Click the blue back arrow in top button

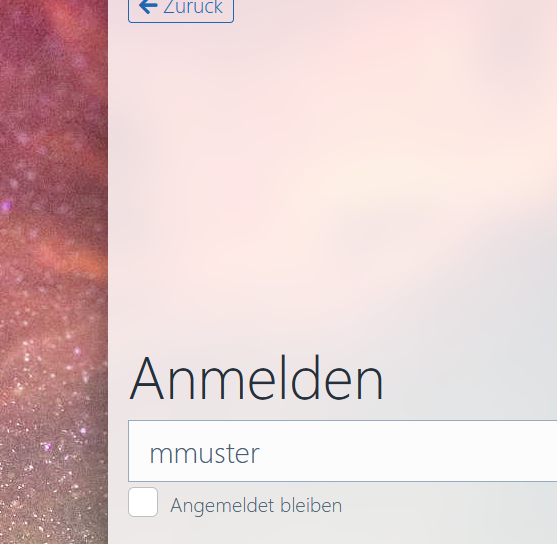(x=148, y=6)
